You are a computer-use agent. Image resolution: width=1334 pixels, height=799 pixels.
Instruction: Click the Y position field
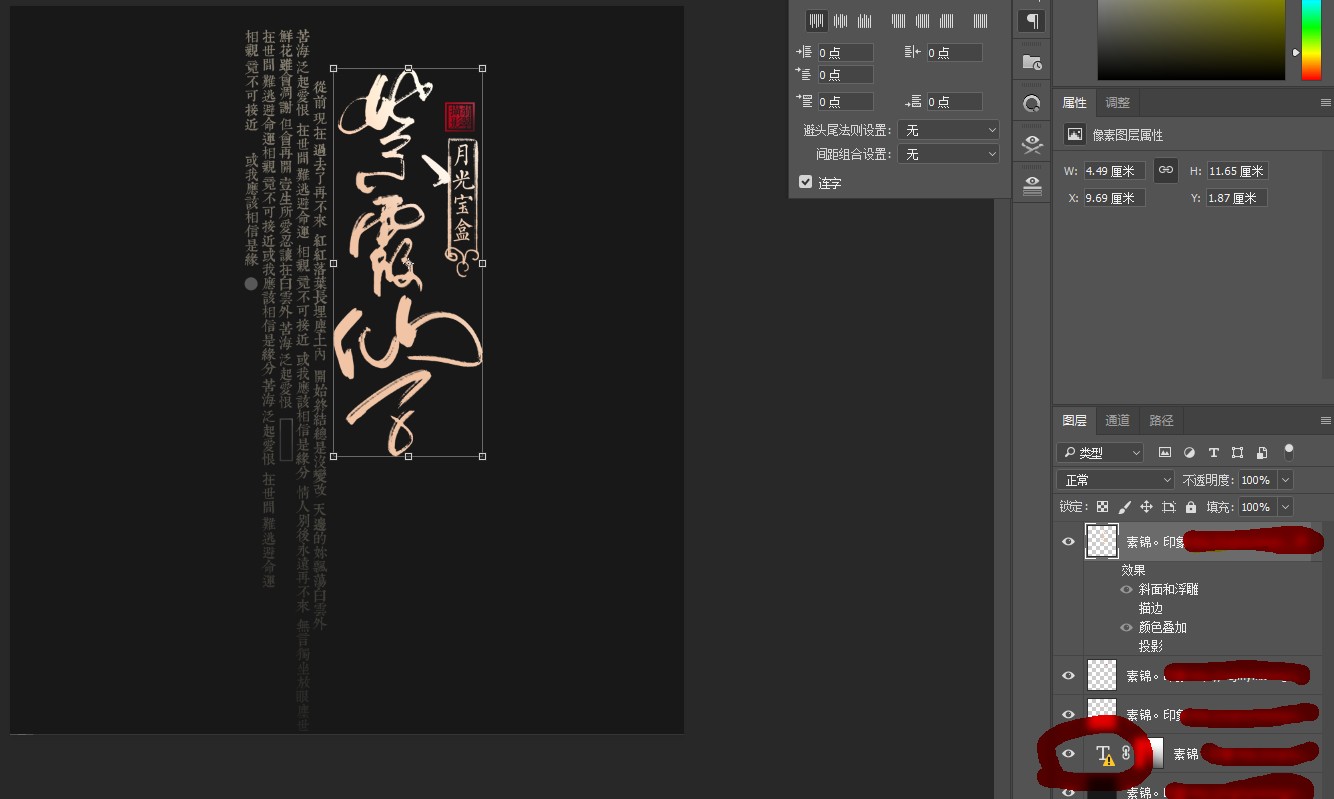[x=1237, y=198]
